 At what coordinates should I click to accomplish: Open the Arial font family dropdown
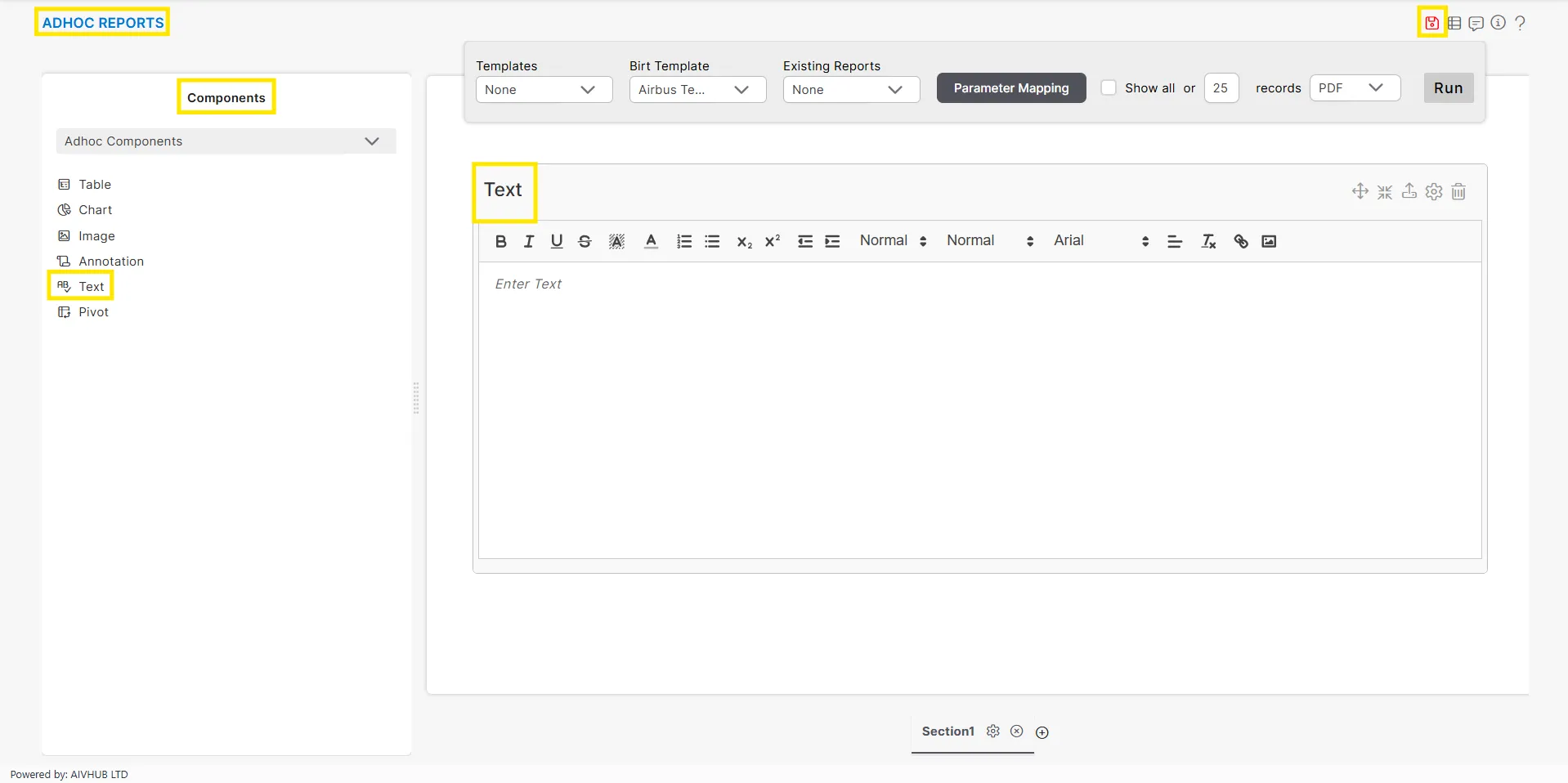(x=1100, y=241)
